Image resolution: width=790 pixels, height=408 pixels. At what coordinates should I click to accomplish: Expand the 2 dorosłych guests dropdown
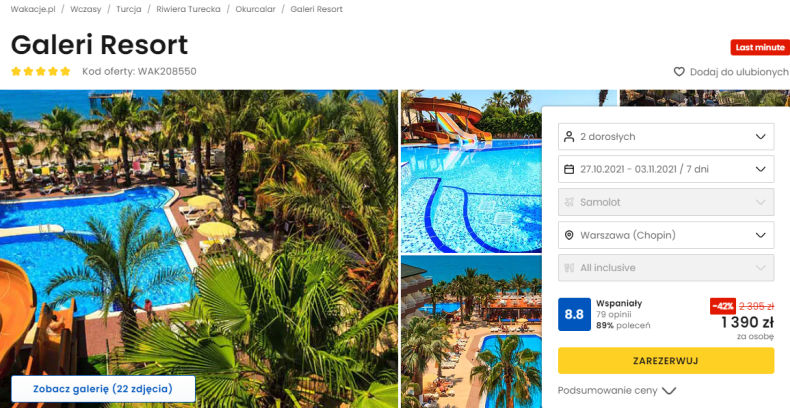[x=666, y=137]
